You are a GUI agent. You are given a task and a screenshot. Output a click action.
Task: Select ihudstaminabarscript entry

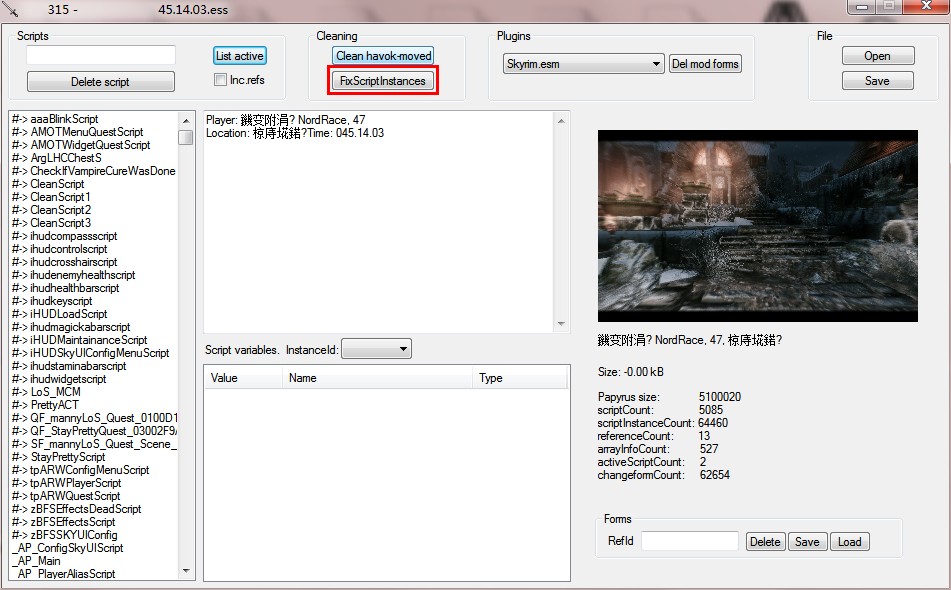[69, 366]
